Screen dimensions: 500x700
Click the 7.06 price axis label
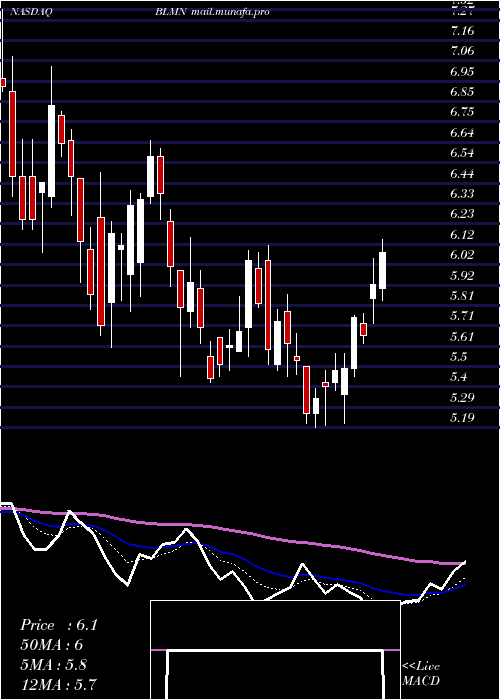coord(462,51)
